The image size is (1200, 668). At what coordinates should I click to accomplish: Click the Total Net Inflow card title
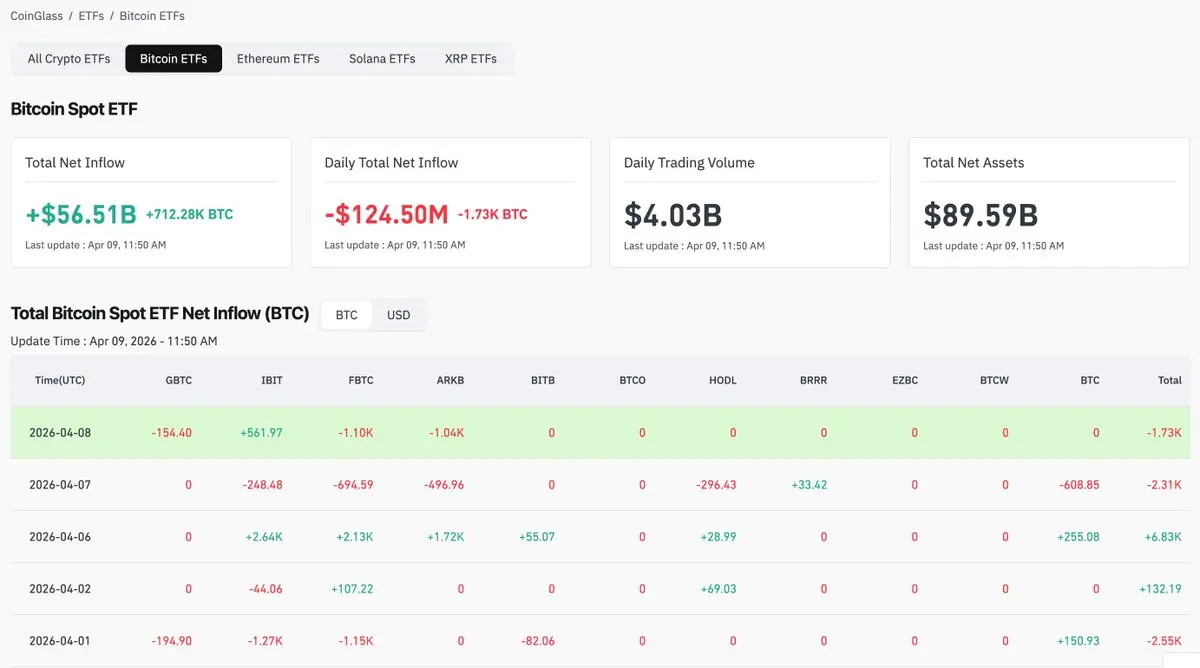[75, 163]
